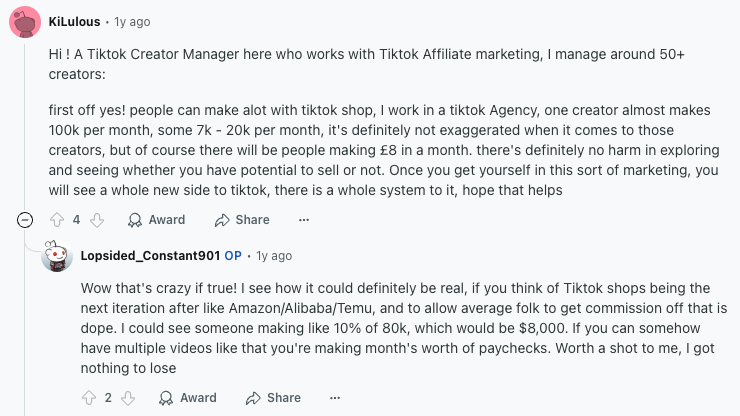This screenshot has width=740, height=416.
Task: Downvote Lopsided_Constant901's reply
Action: tap(128, 397)
